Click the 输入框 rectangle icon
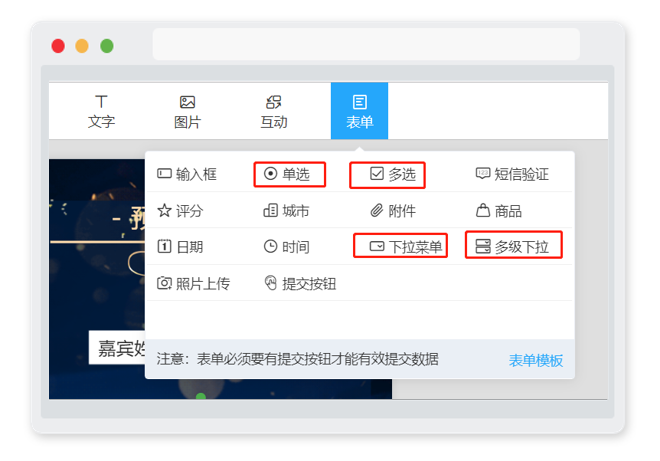Viewport: 660px width, 461px height. point(164,173)
